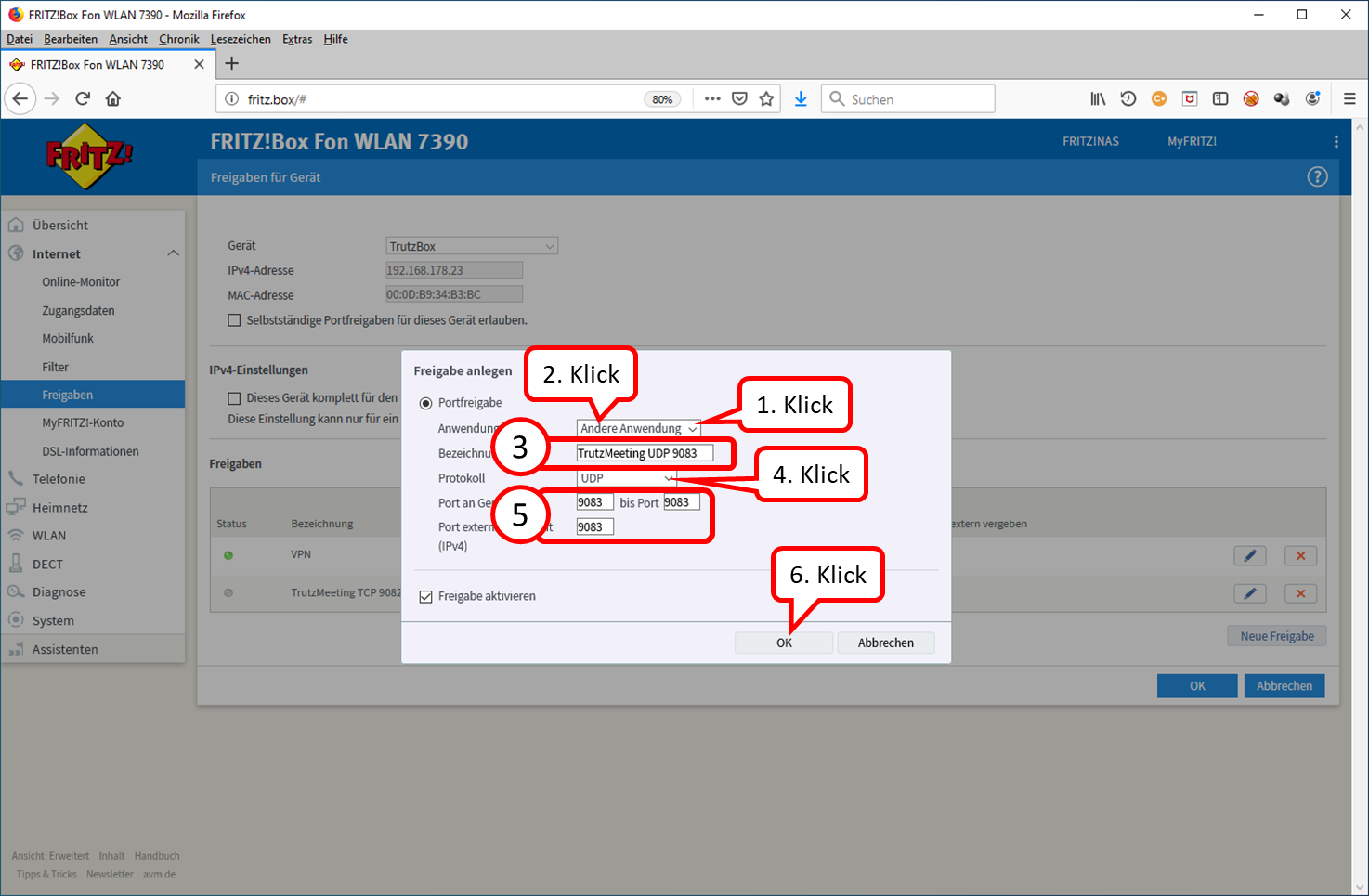This screenshot has width=1369, height=896.
Task: Open the FRITZ!NAS link
Action: tap(1090, 142)
